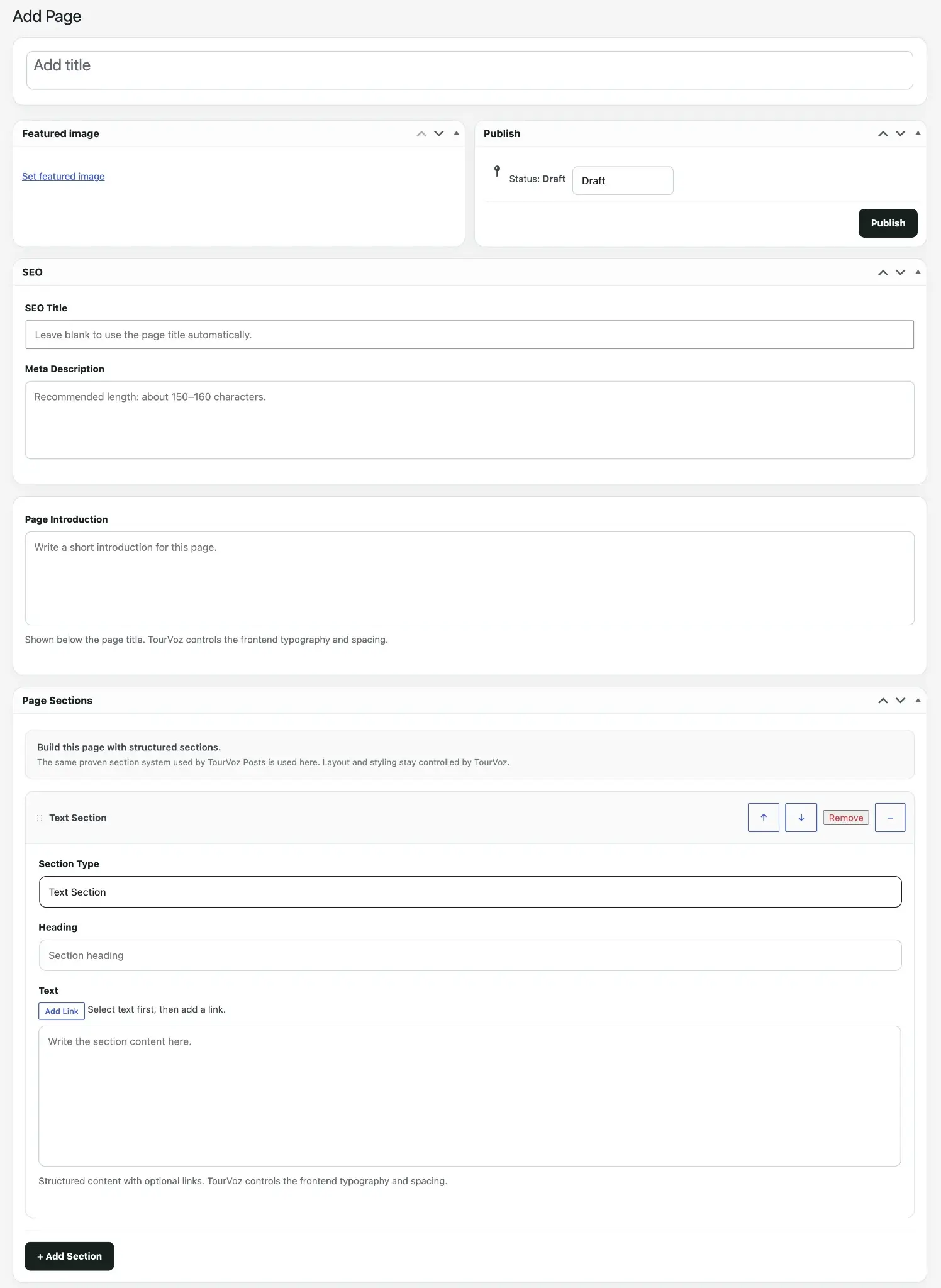Open Set featured image link
The width and height of the screenshot is (941, 1288).
click(x=64, y=177)
